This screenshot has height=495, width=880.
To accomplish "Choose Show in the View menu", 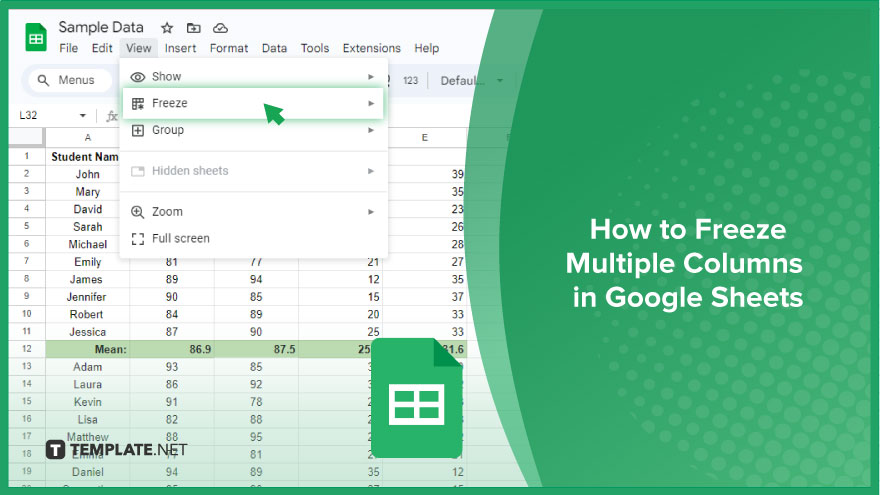I will (253, 76).
